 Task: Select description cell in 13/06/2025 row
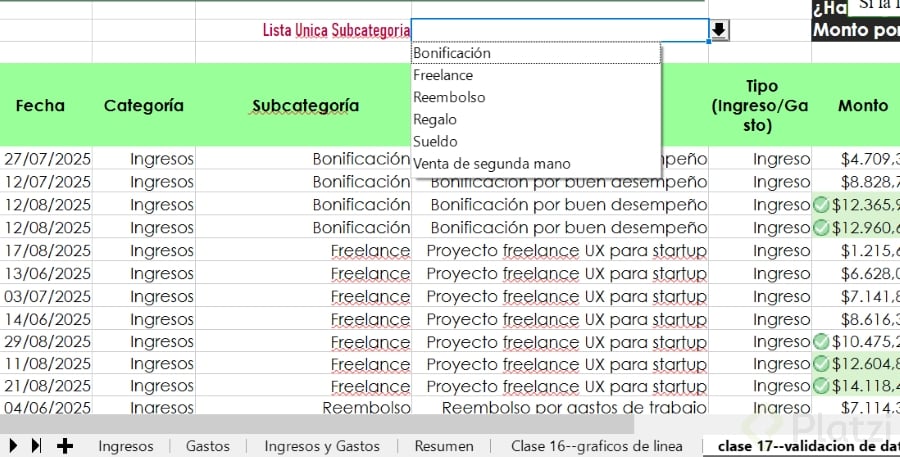tap(560, 273)
